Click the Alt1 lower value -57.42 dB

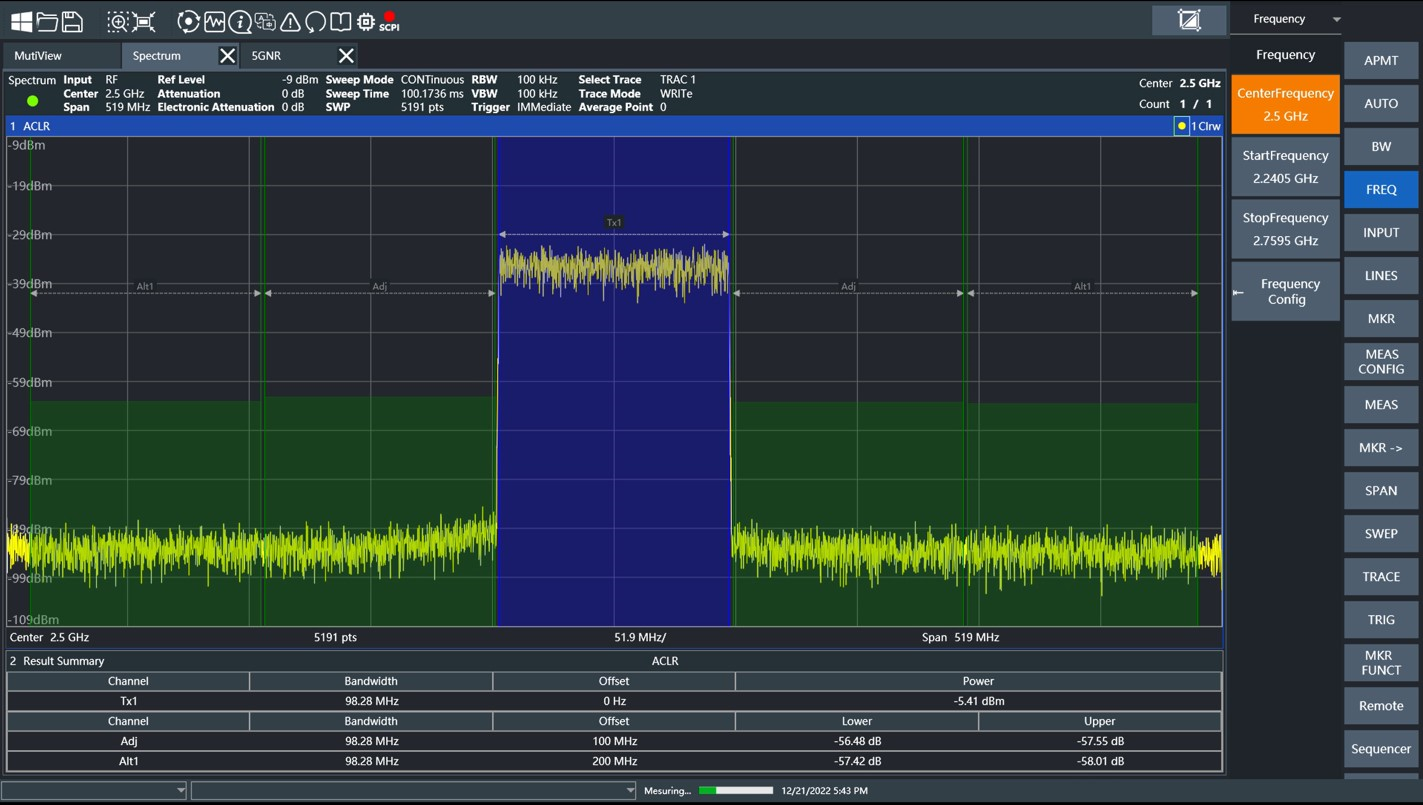click(x=857, y=761)
